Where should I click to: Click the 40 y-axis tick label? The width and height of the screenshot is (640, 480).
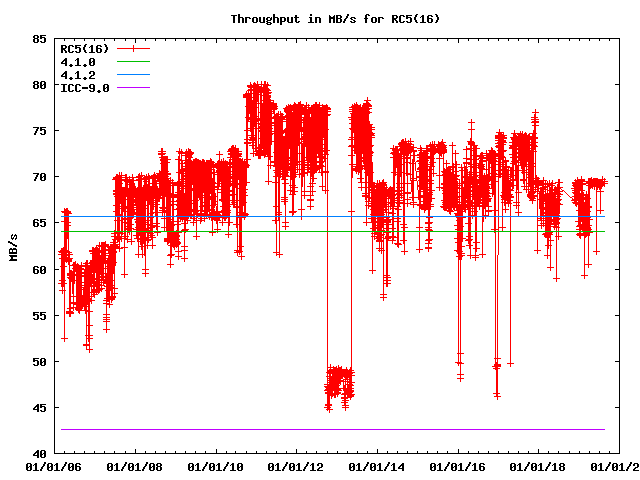(x=38, y=454)
